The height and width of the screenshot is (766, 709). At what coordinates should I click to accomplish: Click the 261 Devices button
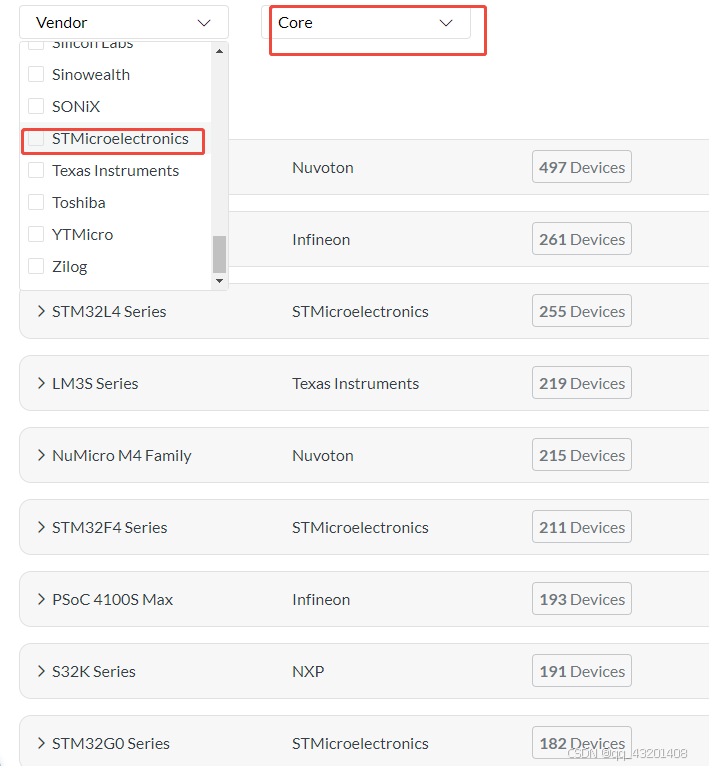[582, 239]
